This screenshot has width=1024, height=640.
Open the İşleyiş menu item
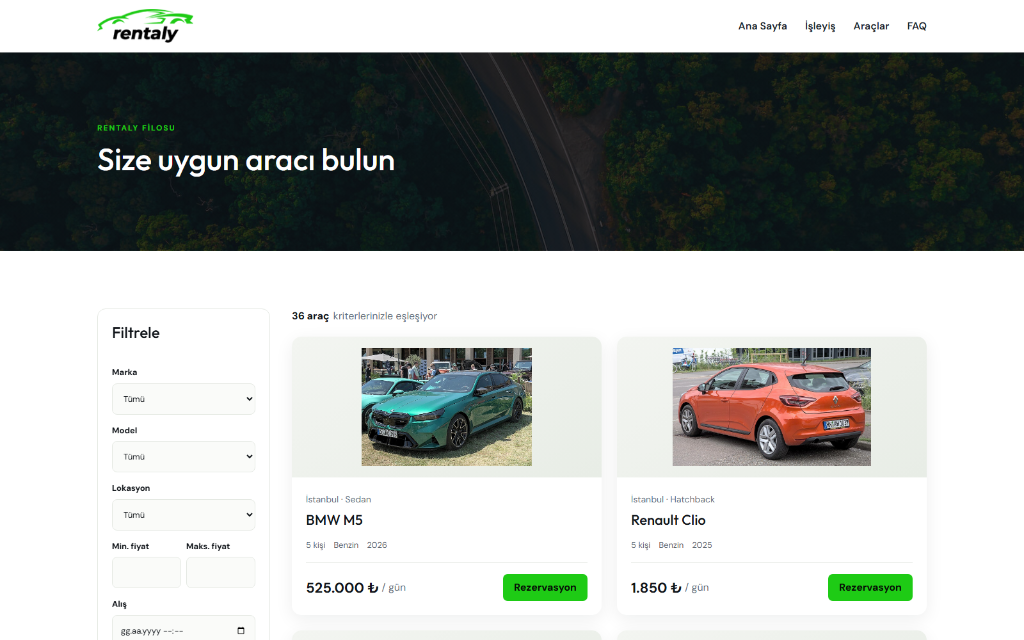point(820,26)
